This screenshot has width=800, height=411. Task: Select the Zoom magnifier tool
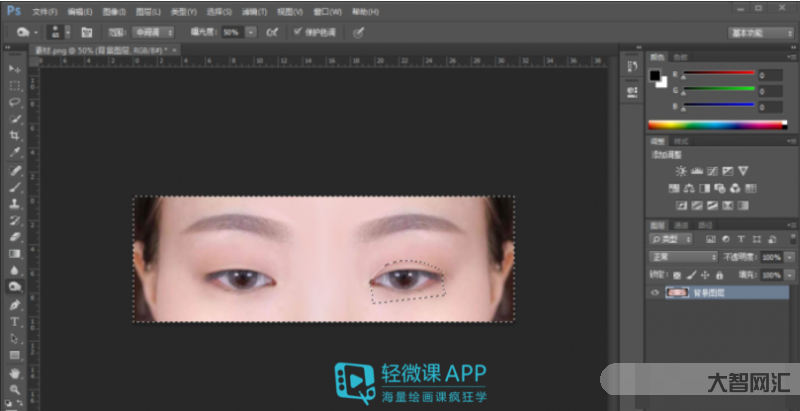(x=15, y=388)
